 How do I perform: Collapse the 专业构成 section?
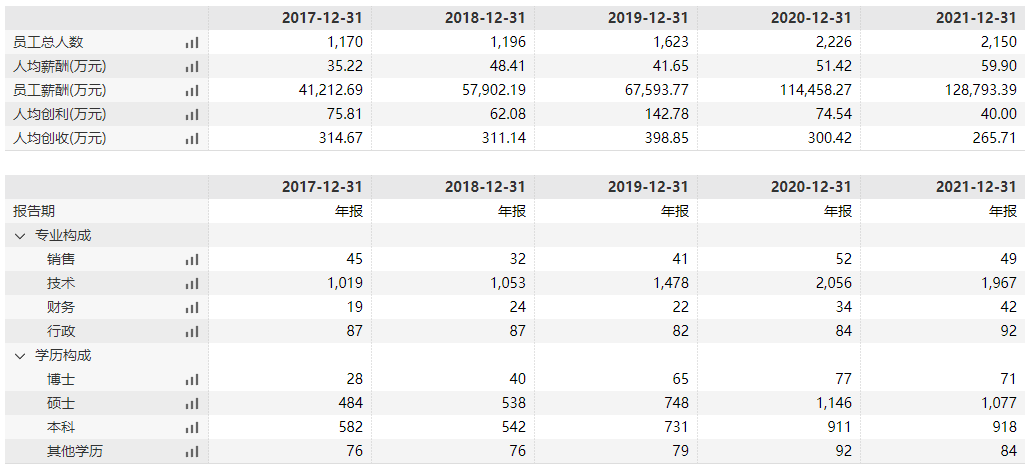[20, 235]
